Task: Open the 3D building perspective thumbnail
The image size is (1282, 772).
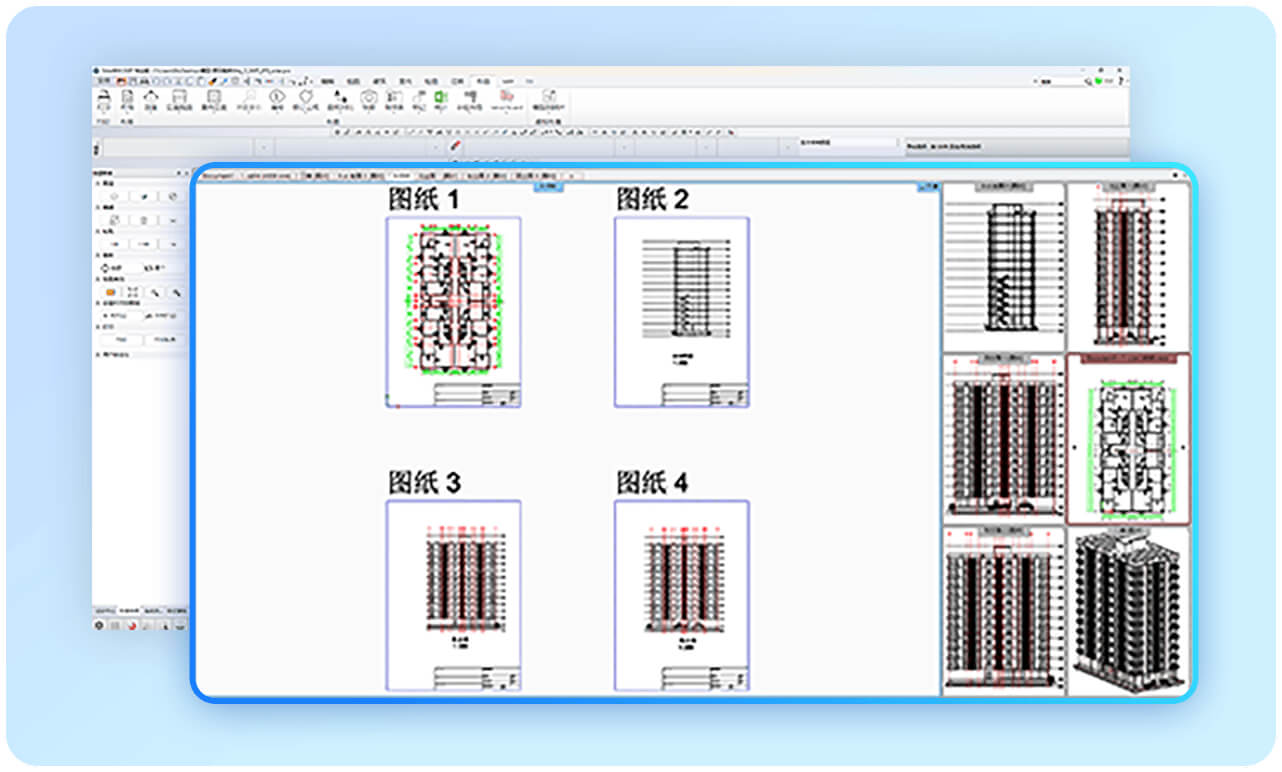Action: (x=1128, y=609)
